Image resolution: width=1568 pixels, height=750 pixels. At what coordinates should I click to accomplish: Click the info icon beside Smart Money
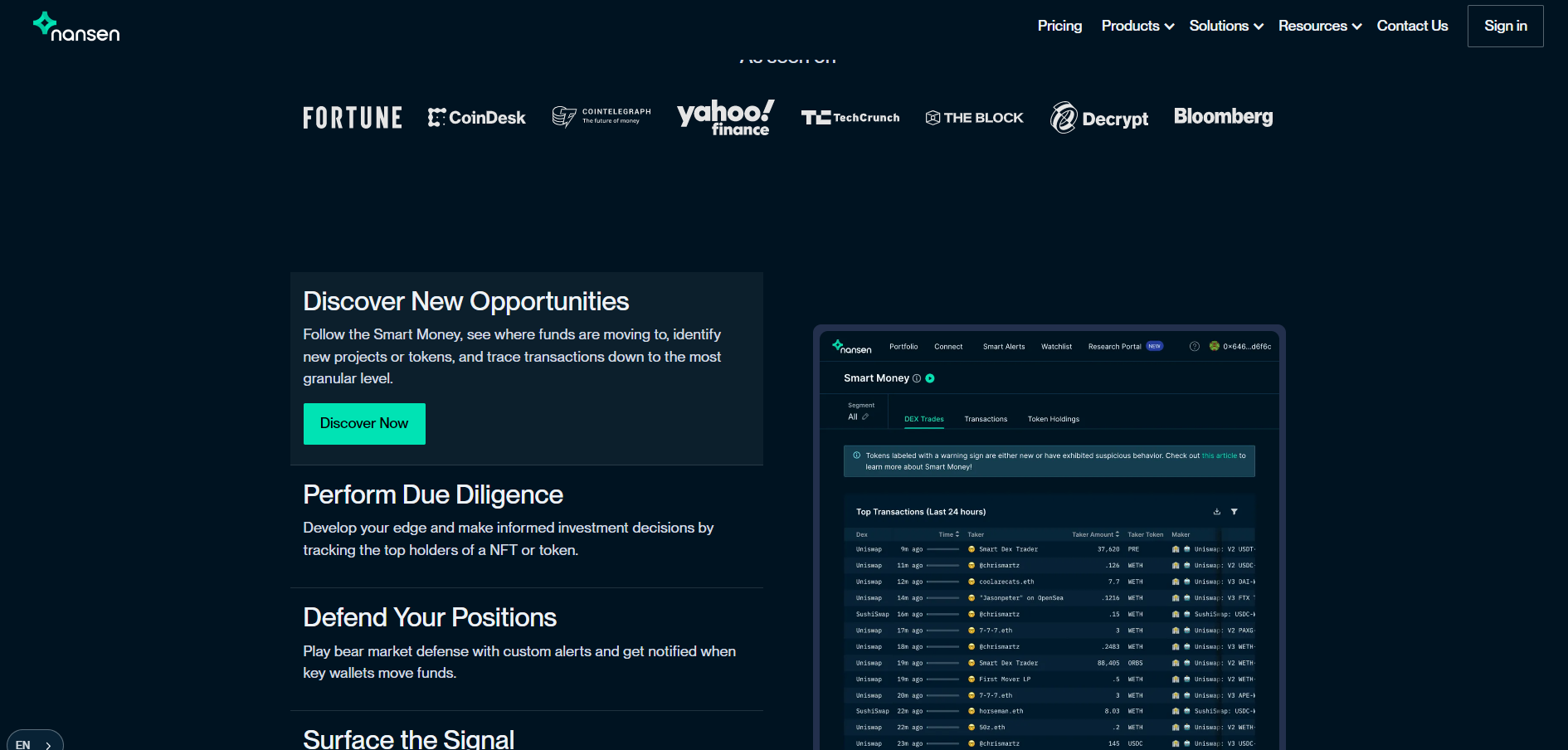[x=917, y=378]
